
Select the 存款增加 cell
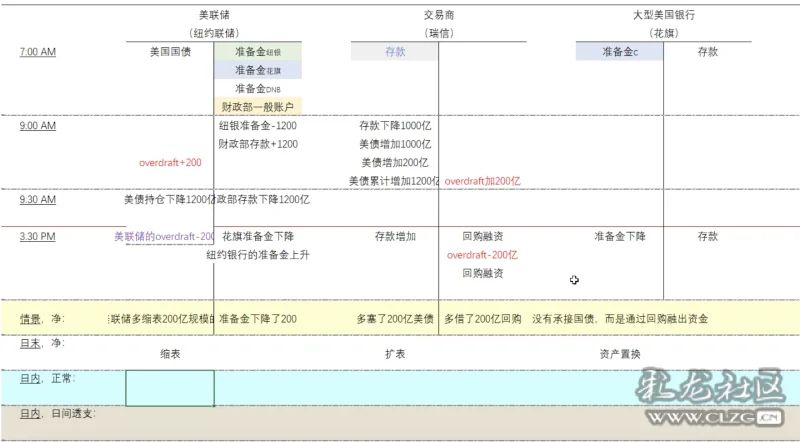pos(395,236)
